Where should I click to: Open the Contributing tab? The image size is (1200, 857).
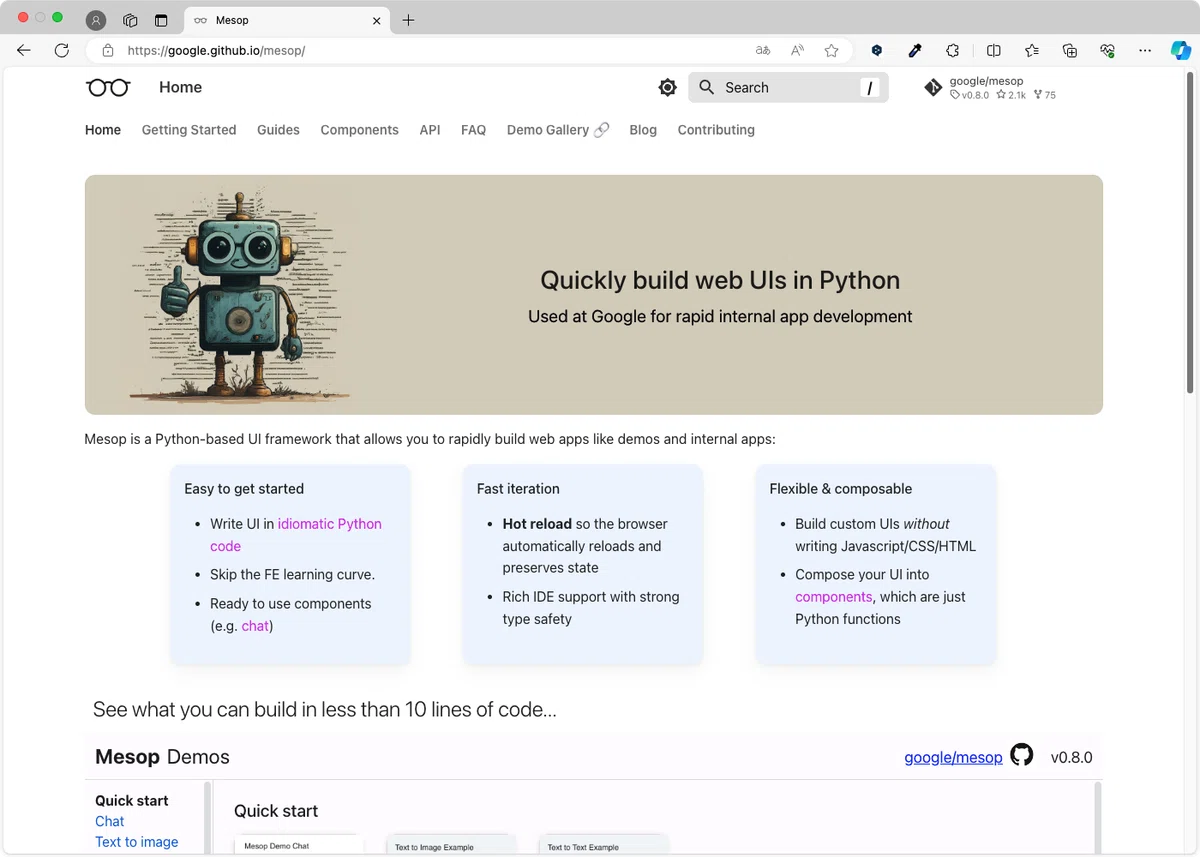tap(716, 130)
